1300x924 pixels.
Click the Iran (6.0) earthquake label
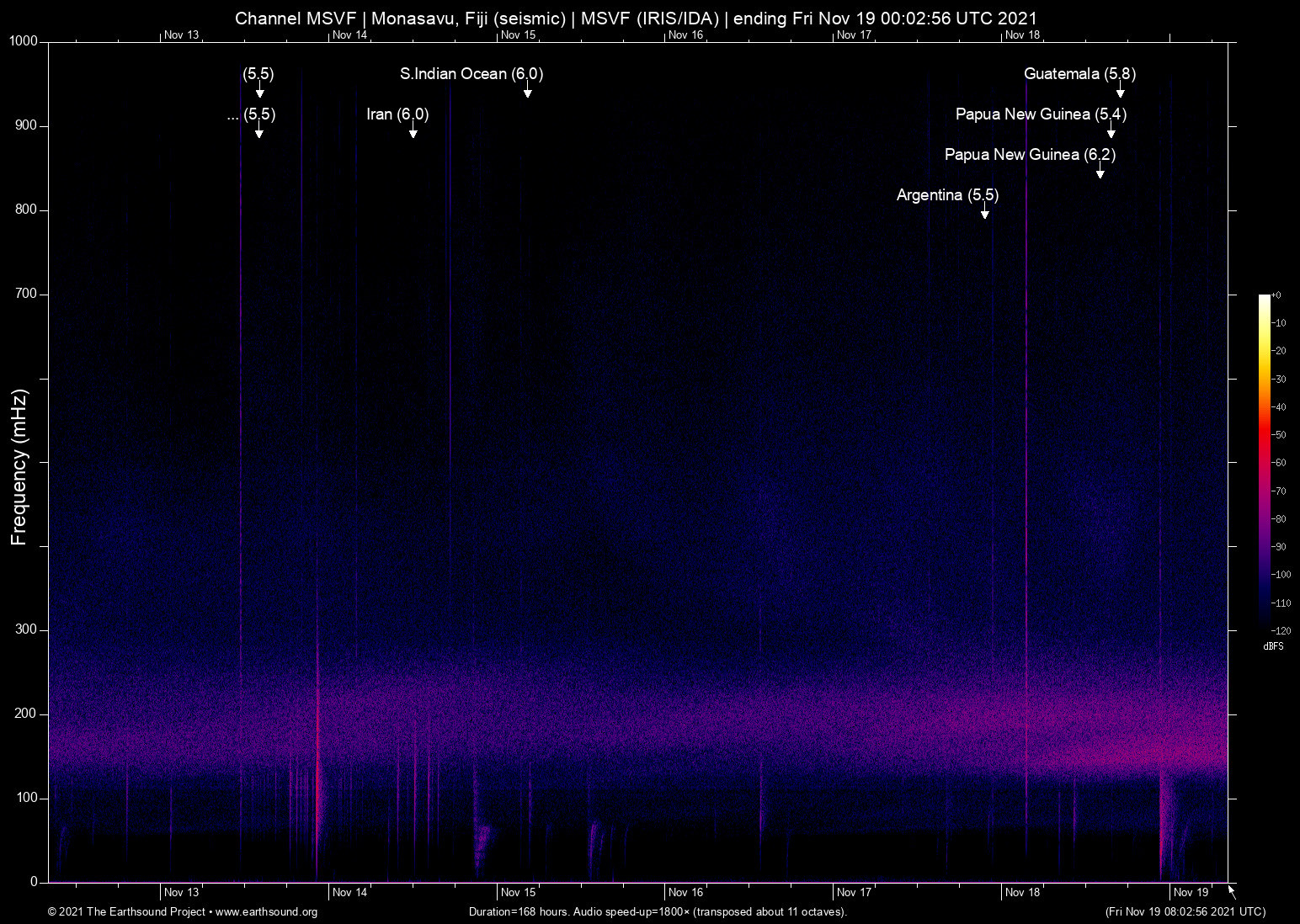[x=397, y=114]
